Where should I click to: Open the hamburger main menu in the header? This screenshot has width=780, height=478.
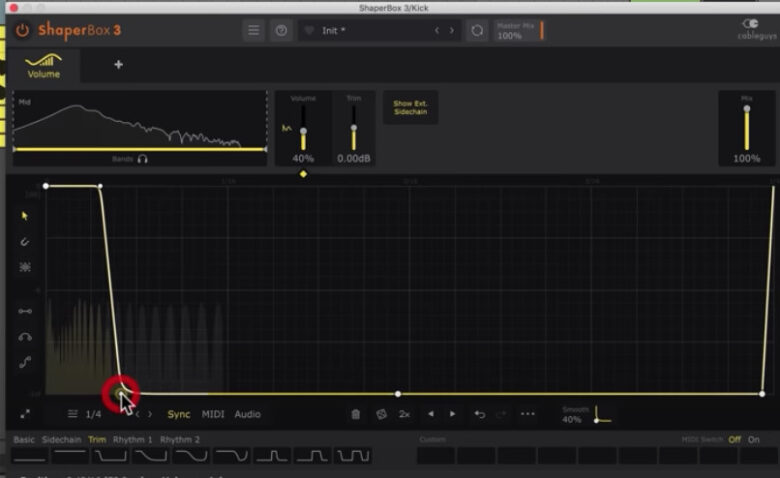tap(254, 30)
